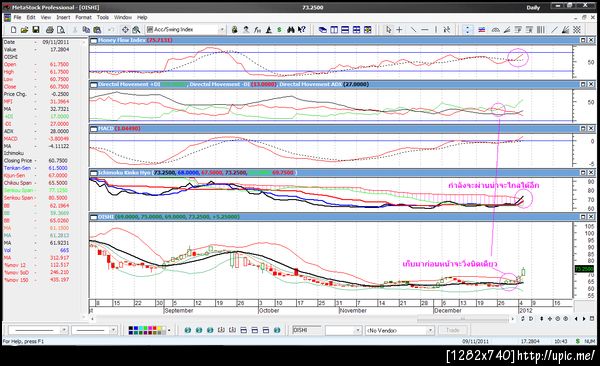Open the Insert menu
600x366 pixels.
(63, 17)
